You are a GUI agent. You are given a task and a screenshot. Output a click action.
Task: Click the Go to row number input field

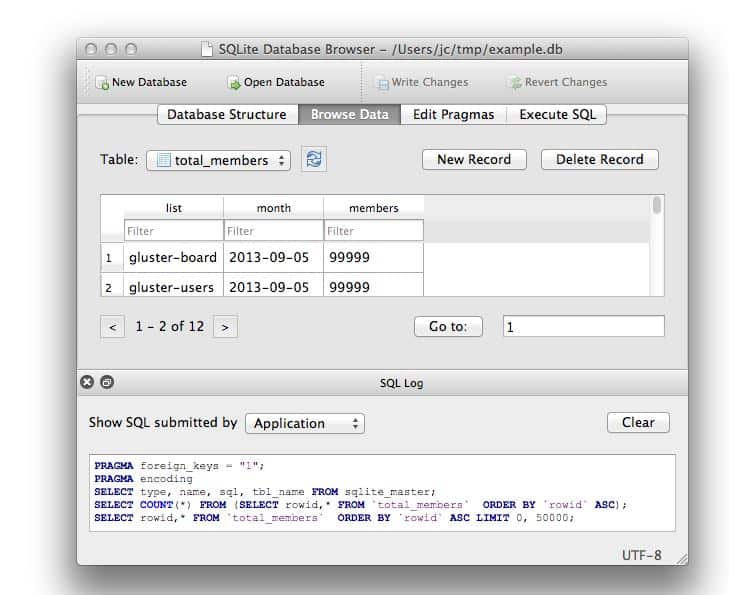coord(583,327)
